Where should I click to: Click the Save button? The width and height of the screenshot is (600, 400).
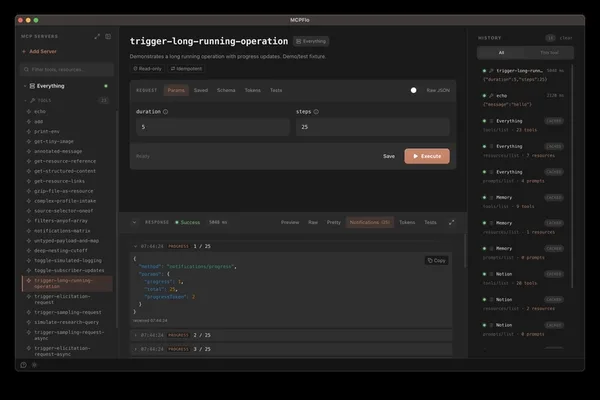[x=389, y=156]
